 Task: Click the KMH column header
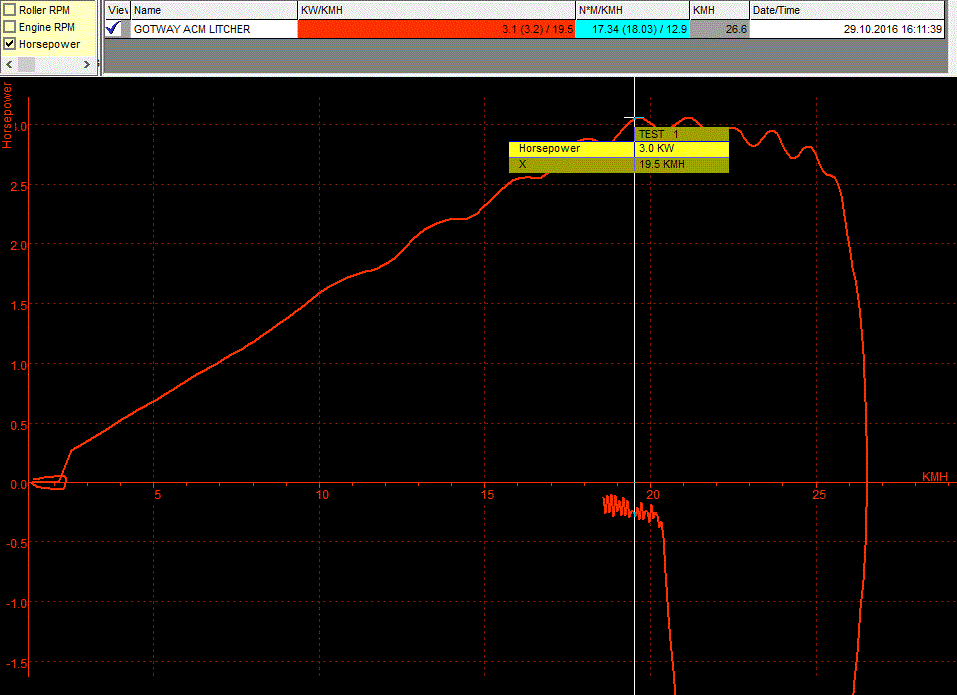click(719, 10)
